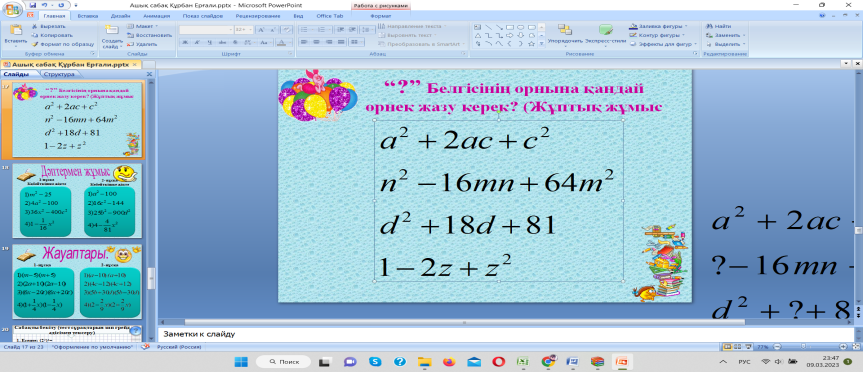Screen dimensions: 863x372
Task: Switch to slide sorter view in status bar
Action: tap(738, 347)
